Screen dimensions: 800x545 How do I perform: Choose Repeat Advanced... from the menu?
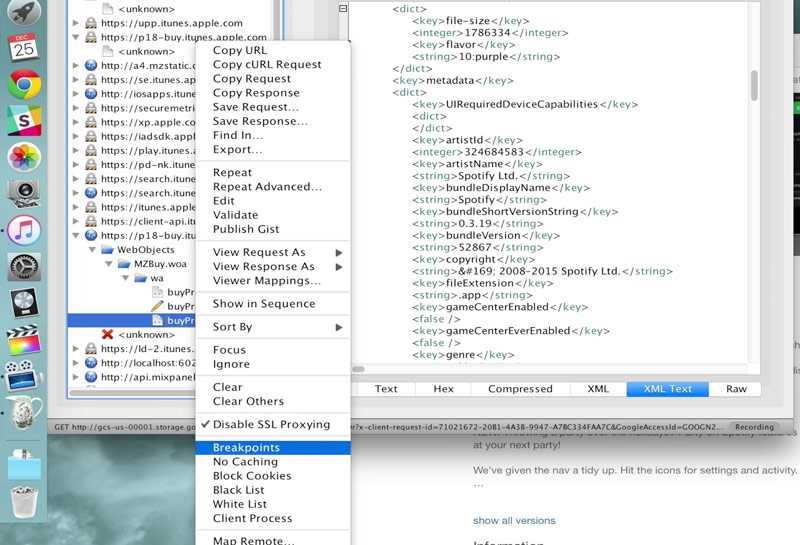[x=272, y=187]
